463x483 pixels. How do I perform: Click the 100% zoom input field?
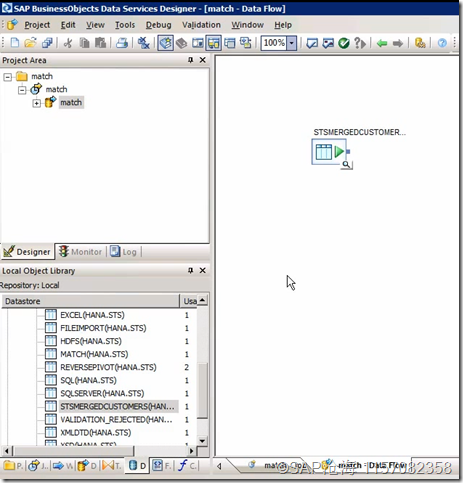tap(274, 43)
